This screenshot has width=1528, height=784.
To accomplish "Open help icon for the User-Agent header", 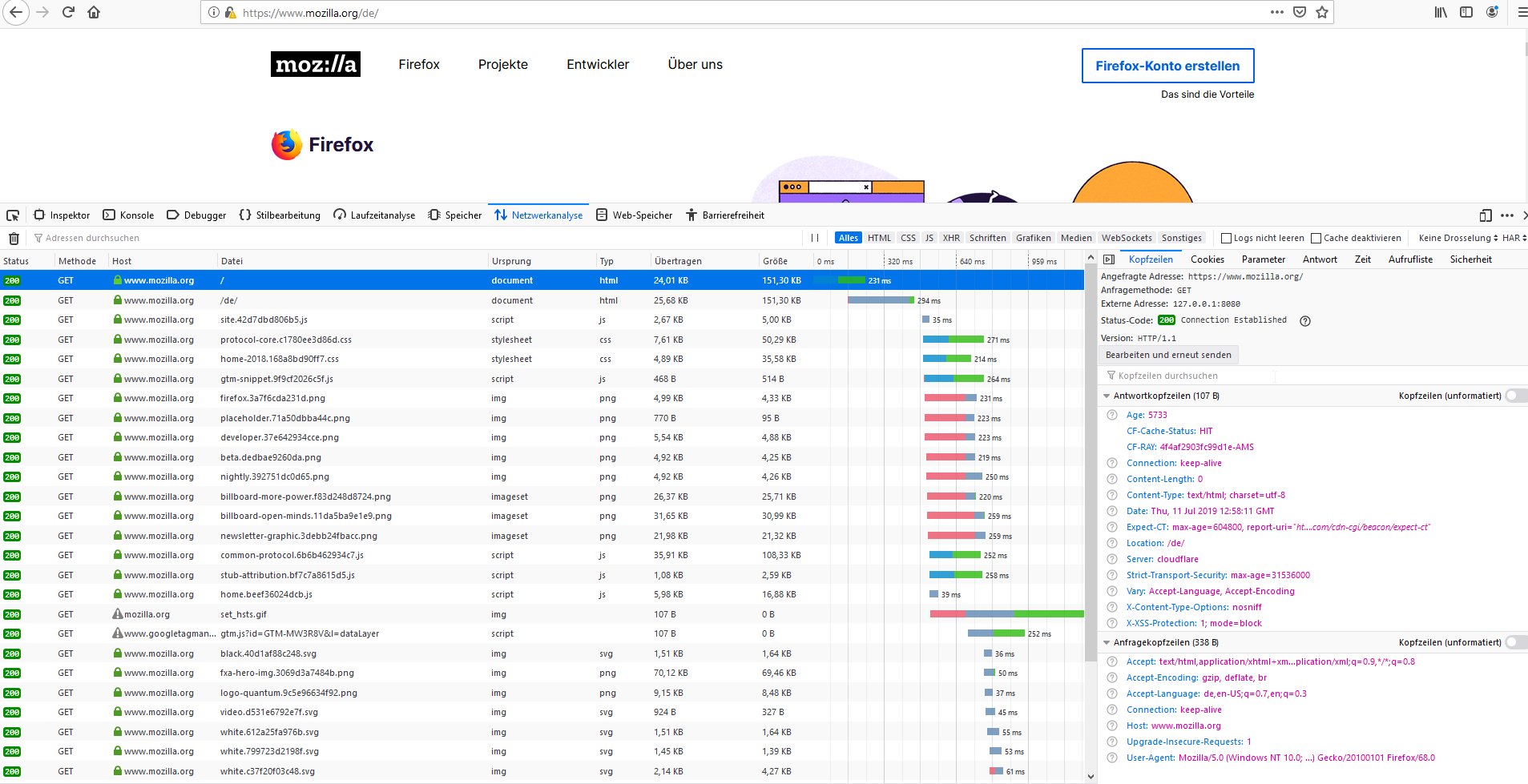I will coord(1112,758).
